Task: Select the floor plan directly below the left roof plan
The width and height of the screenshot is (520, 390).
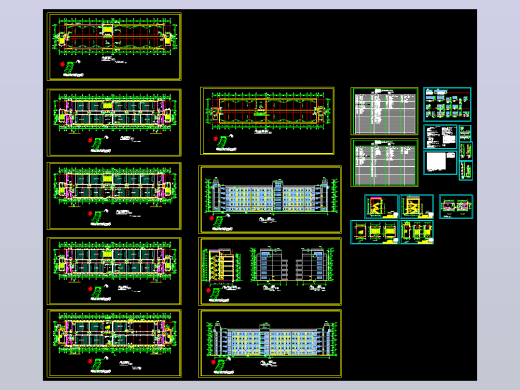Action: coord(114,122)
